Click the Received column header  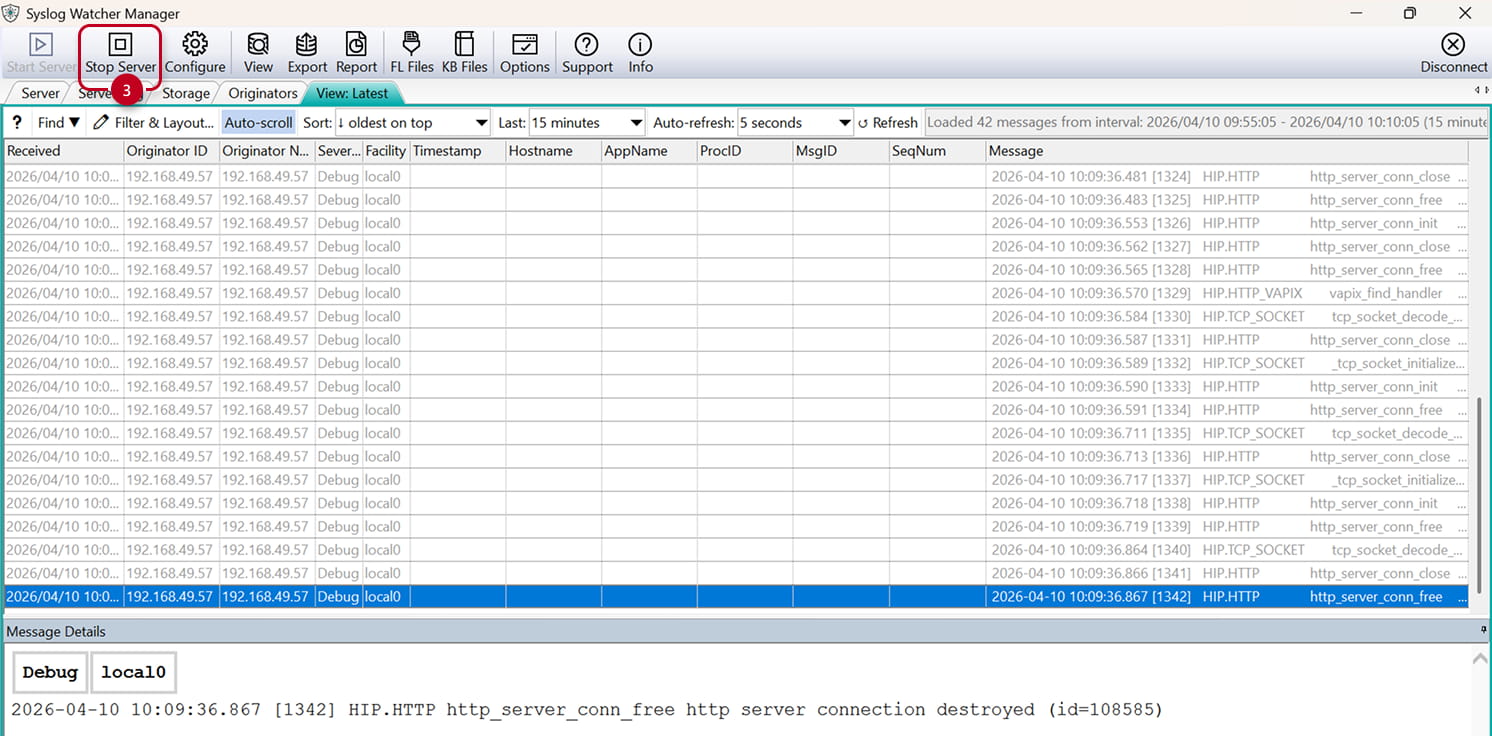pos(63,151)
